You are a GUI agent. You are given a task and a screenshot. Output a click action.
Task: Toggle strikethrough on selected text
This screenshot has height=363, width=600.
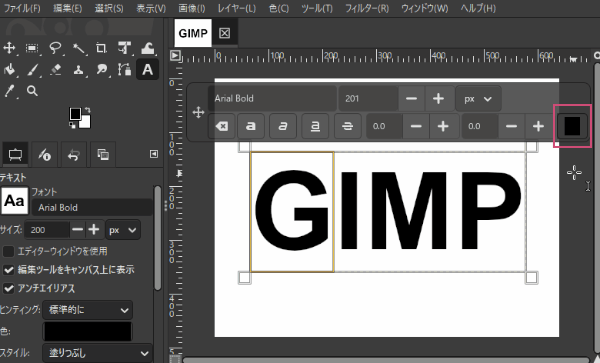tap(347, 126)
